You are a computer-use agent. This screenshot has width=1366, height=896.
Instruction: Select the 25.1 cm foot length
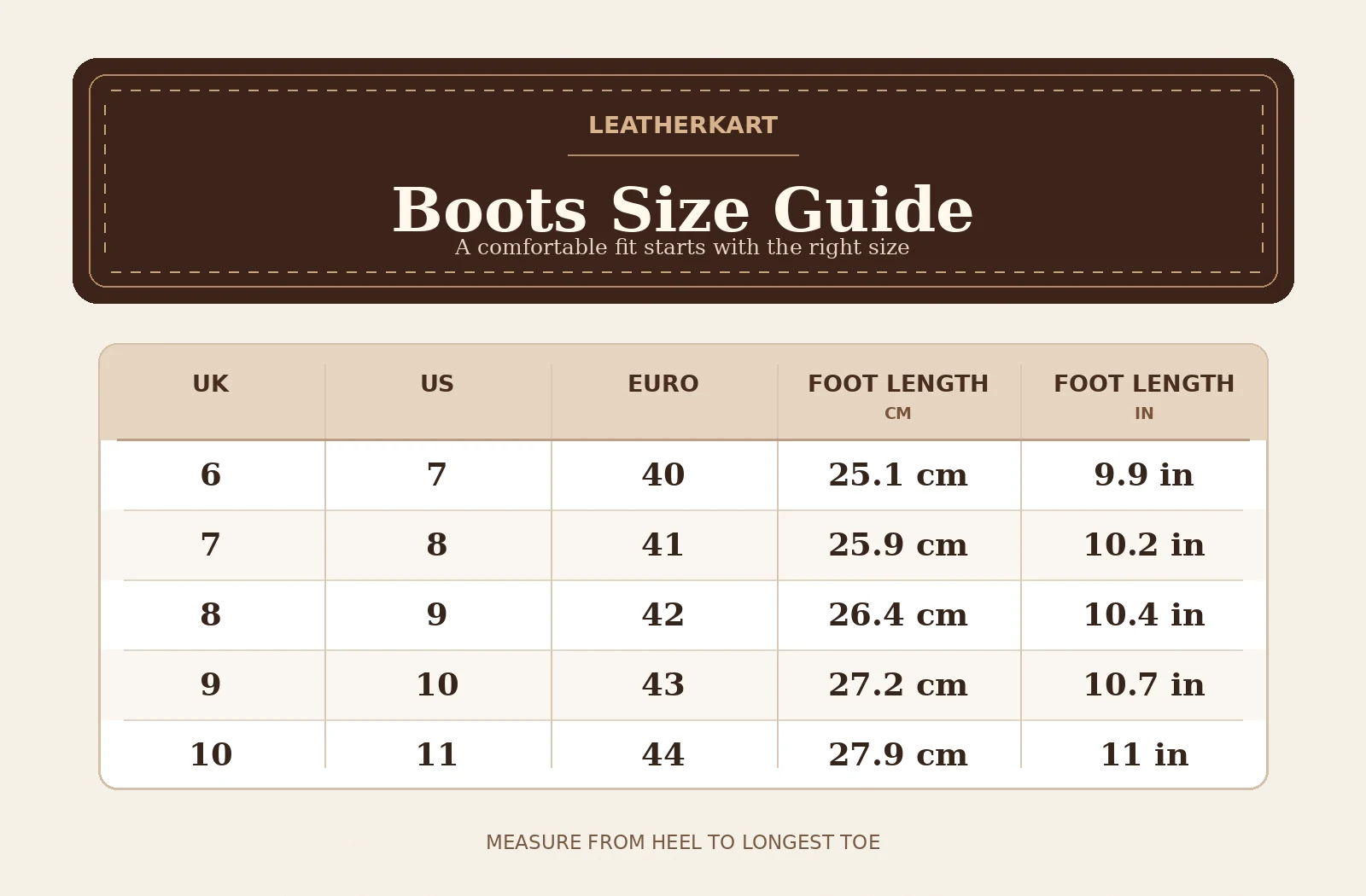tap(898, 474)
